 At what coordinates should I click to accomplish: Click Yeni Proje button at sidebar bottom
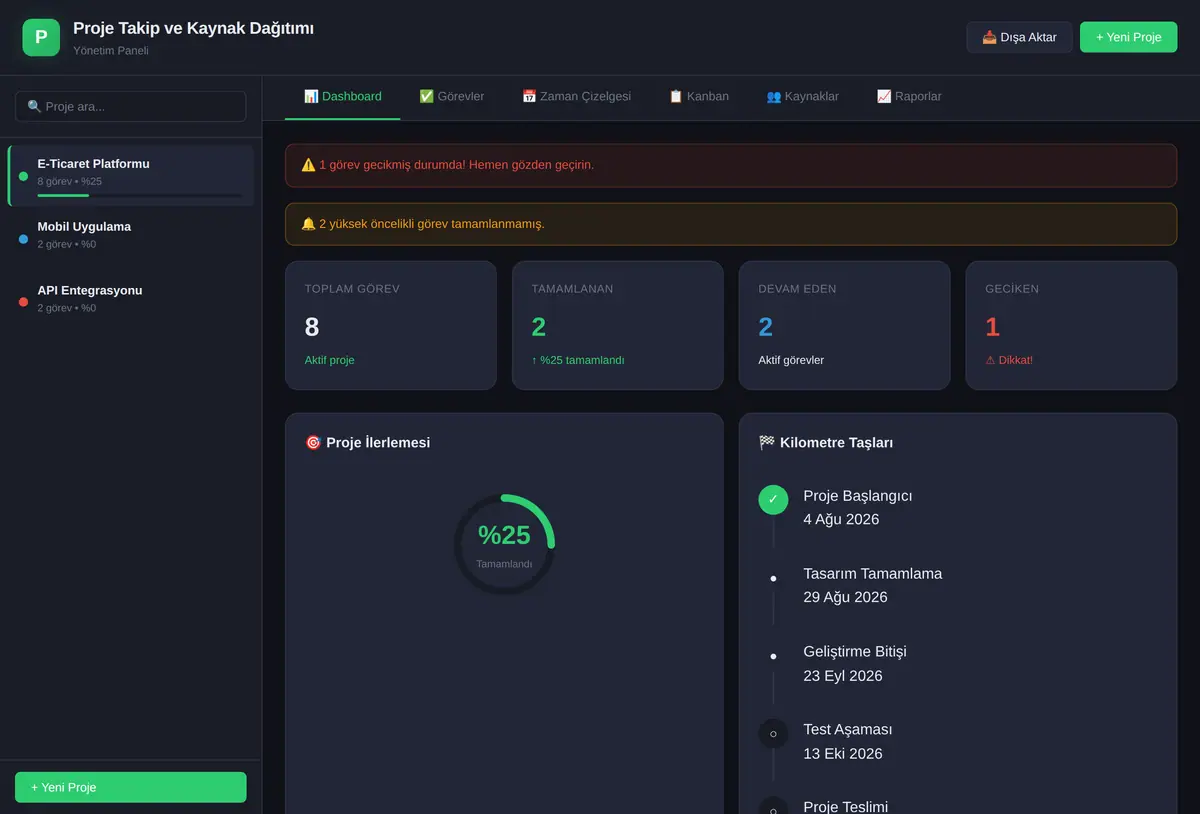pyautogui.click(x=130, y=787)
